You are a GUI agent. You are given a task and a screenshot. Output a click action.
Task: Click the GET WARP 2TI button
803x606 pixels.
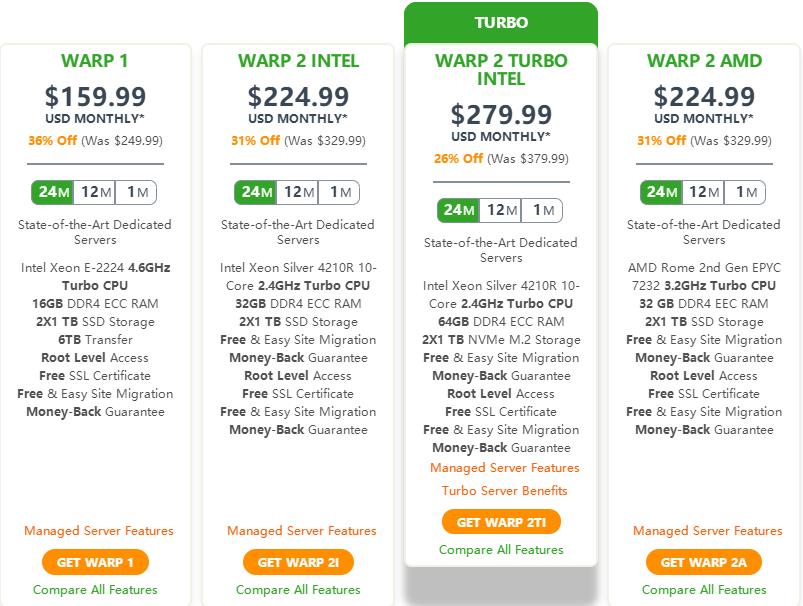pyautogui.click(x=501, y=522)
